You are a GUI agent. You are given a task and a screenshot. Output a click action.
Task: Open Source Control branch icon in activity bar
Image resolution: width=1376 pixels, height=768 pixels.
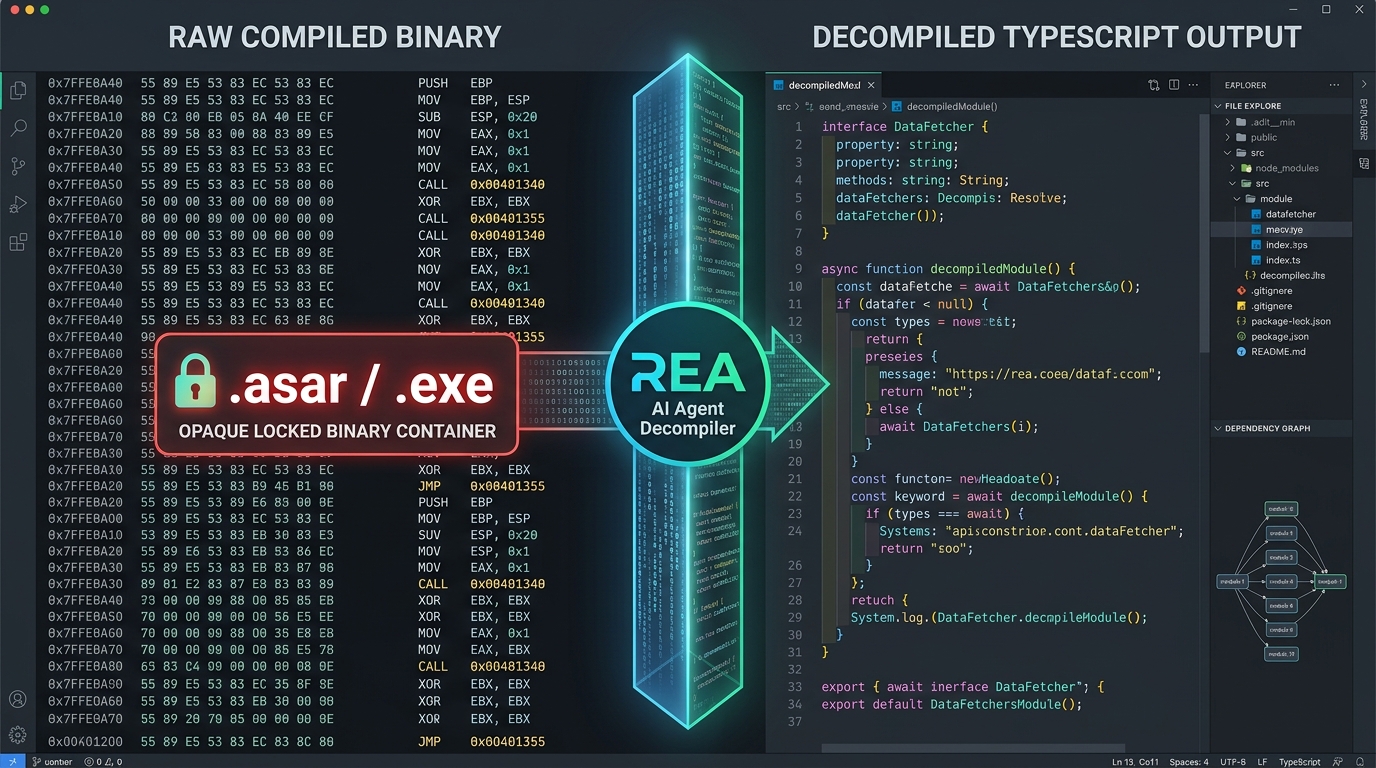[x=18, y=166]
